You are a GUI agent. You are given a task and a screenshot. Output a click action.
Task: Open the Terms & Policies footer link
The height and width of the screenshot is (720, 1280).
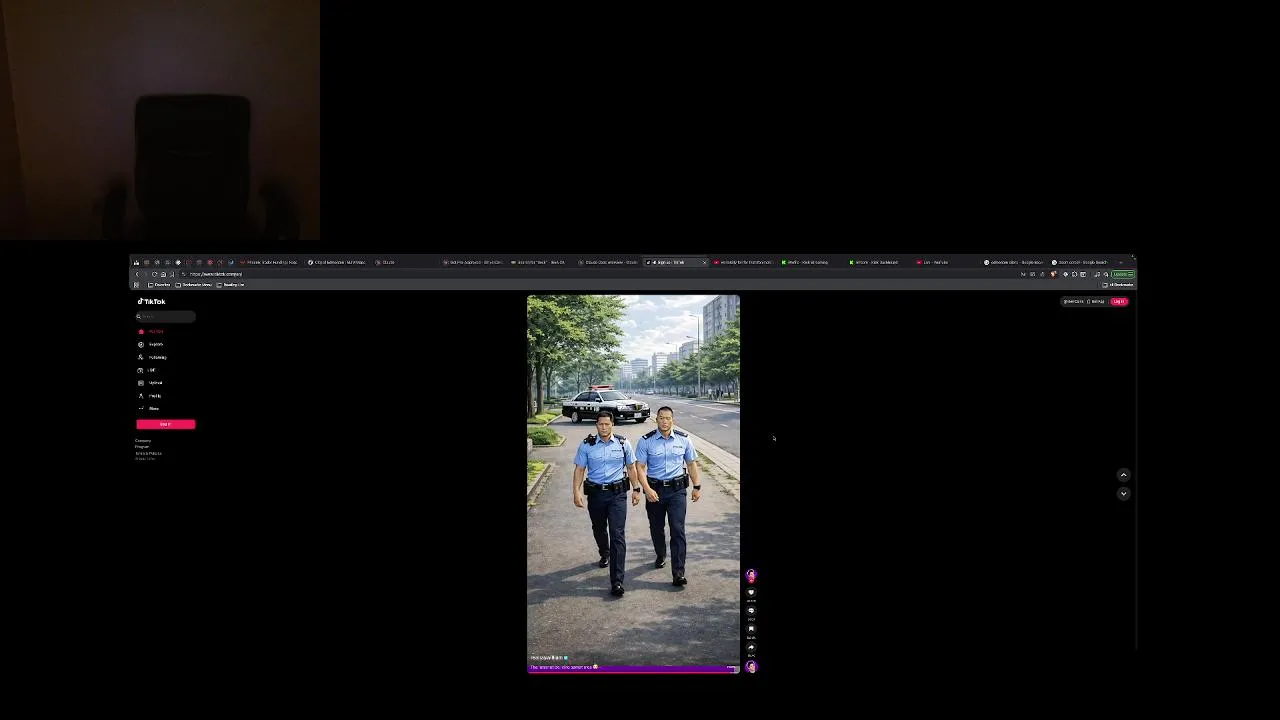click(x=148, y=453)
